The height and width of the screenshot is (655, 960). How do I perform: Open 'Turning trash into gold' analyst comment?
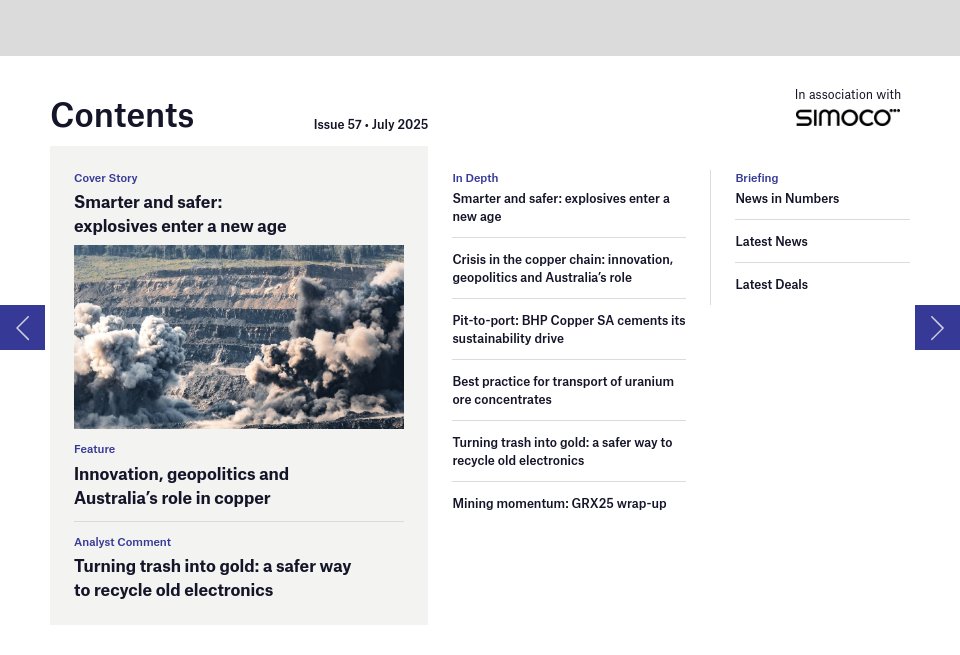pos(213,578)
